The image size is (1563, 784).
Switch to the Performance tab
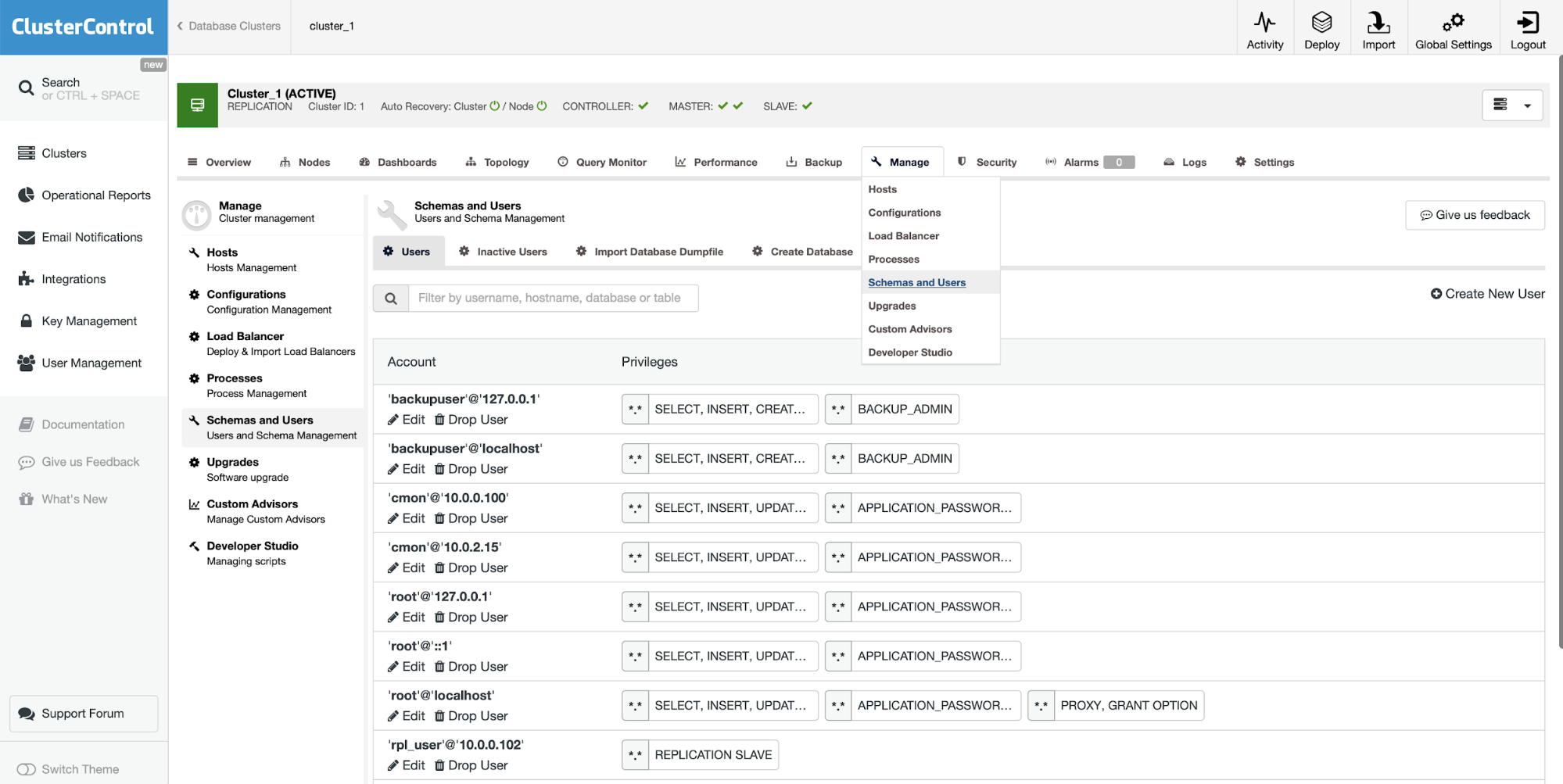click(716, 162)
